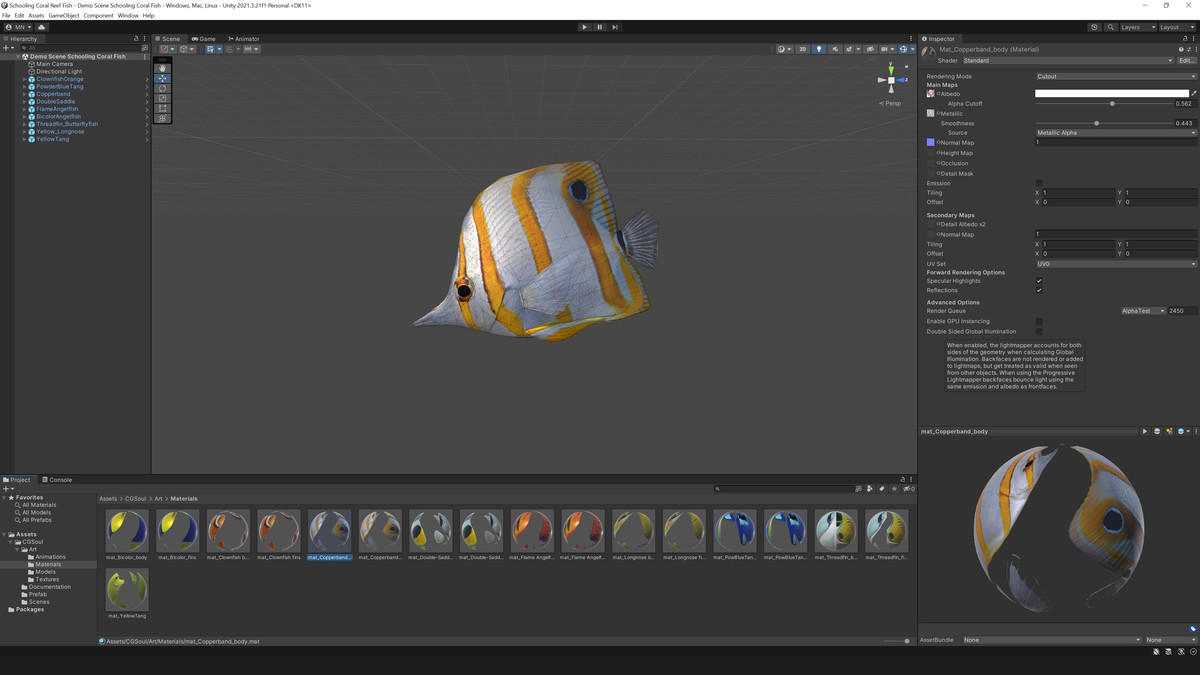Open asset labels tag icon
The width and height of the screenshot is (1200, 675).
(x=1193, y=628)
